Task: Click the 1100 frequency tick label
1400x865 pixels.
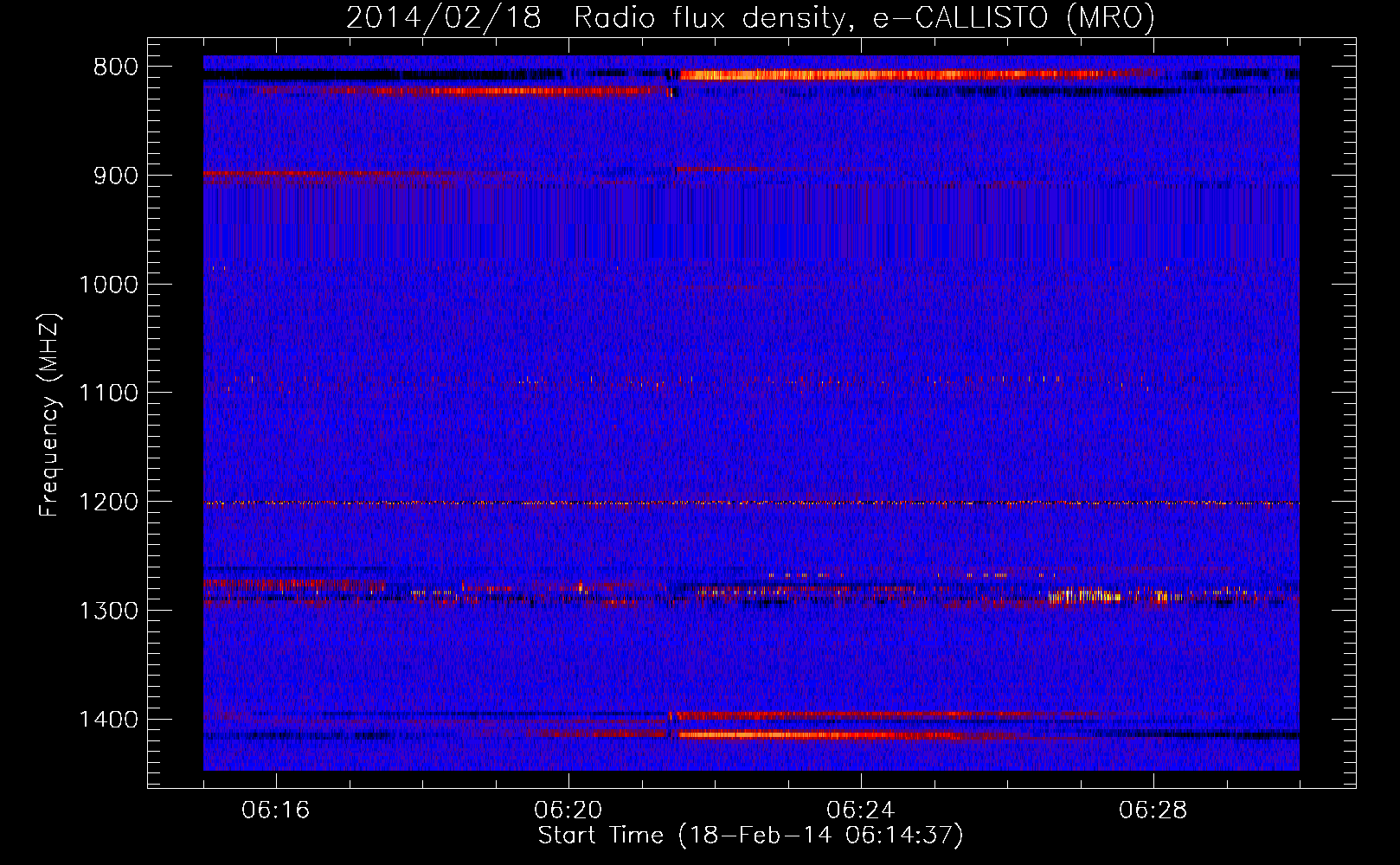Action: tap(108, 394)
